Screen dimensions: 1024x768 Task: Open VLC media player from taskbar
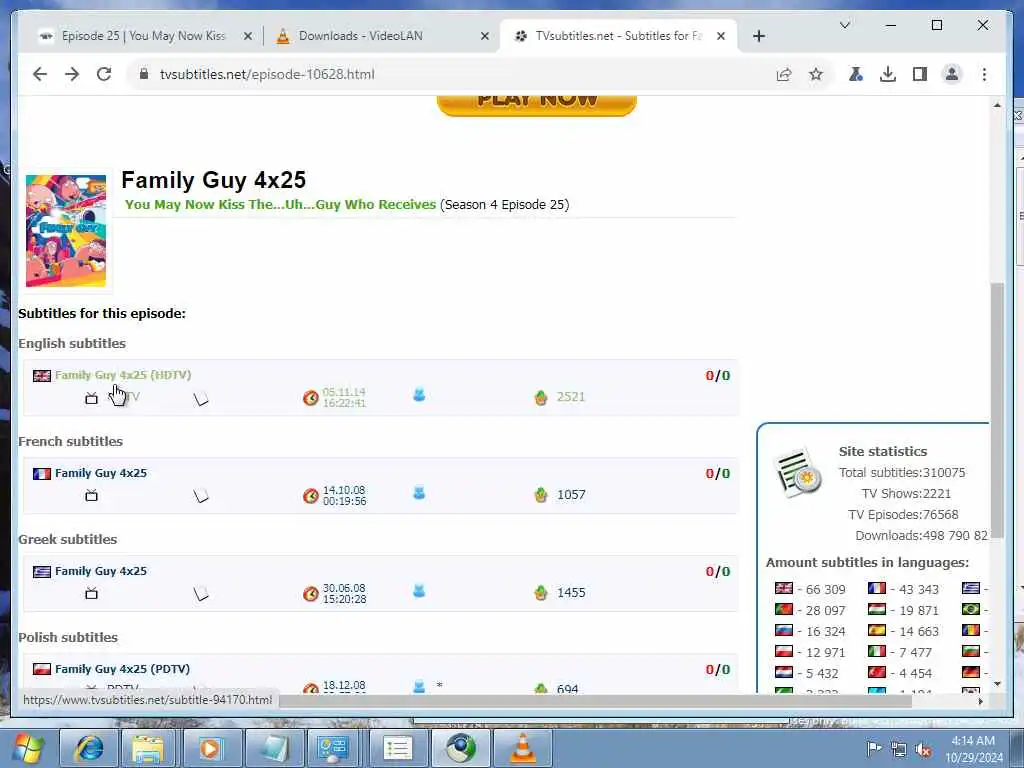coord(522,748)
